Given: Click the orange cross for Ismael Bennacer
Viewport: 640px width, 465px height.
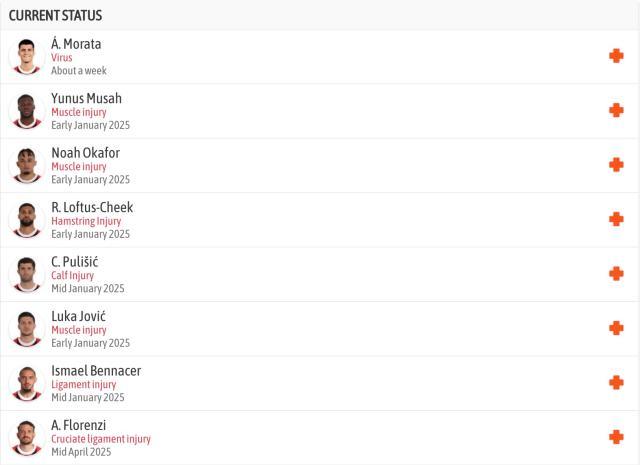Looking at the screenshot, I should click(x=616, y=382).
